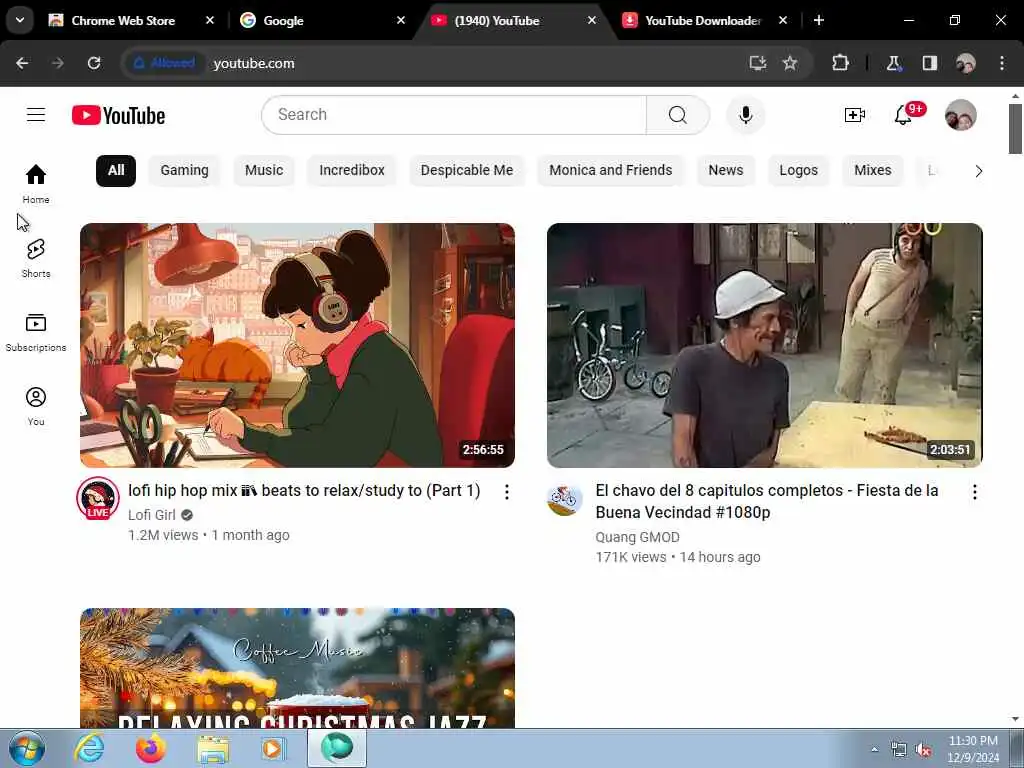The height and width of the screenshot is (768, 1024).
Task: Switch to the Chrome Web Store tab
Action: (x=123, y=20)
